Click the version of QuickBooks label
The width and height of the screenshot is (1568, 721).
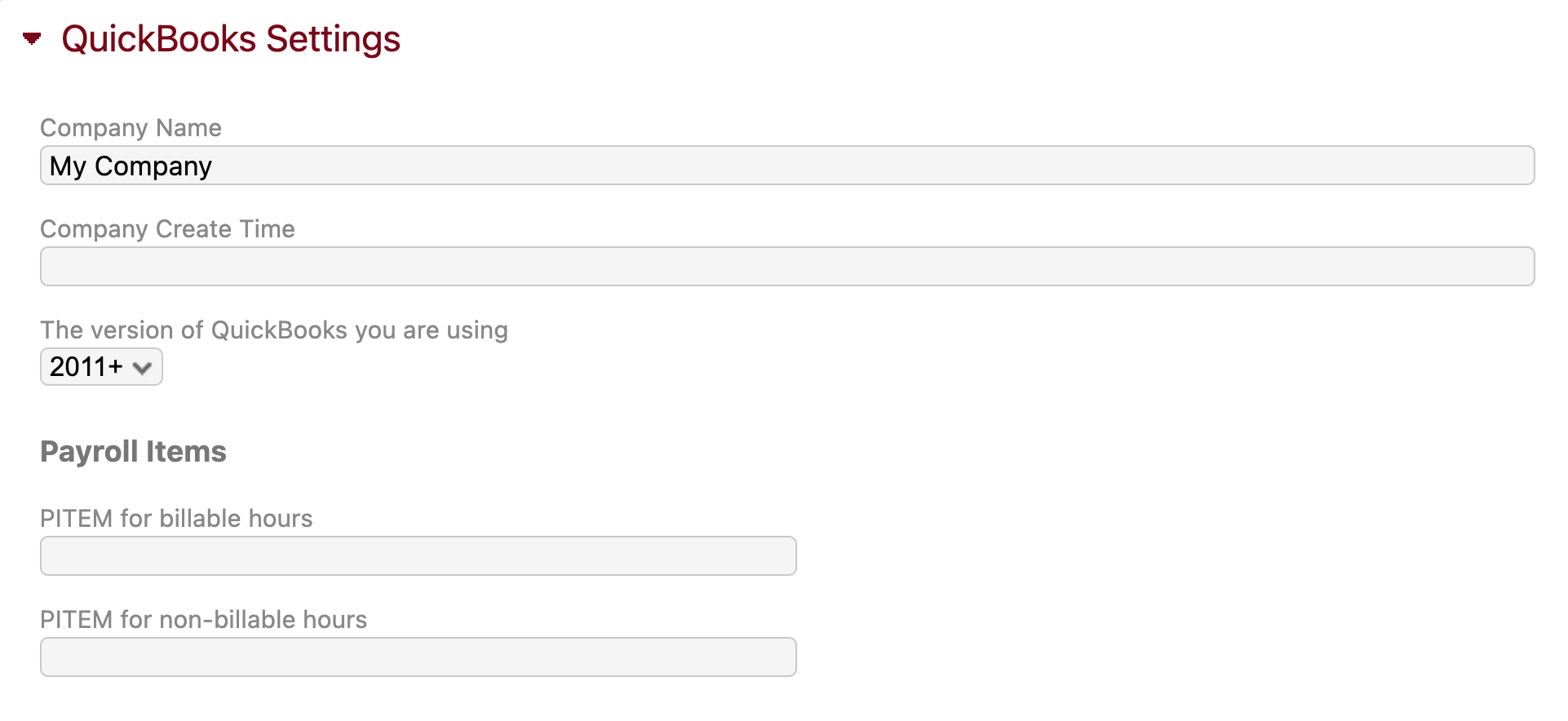pos(273,330)
